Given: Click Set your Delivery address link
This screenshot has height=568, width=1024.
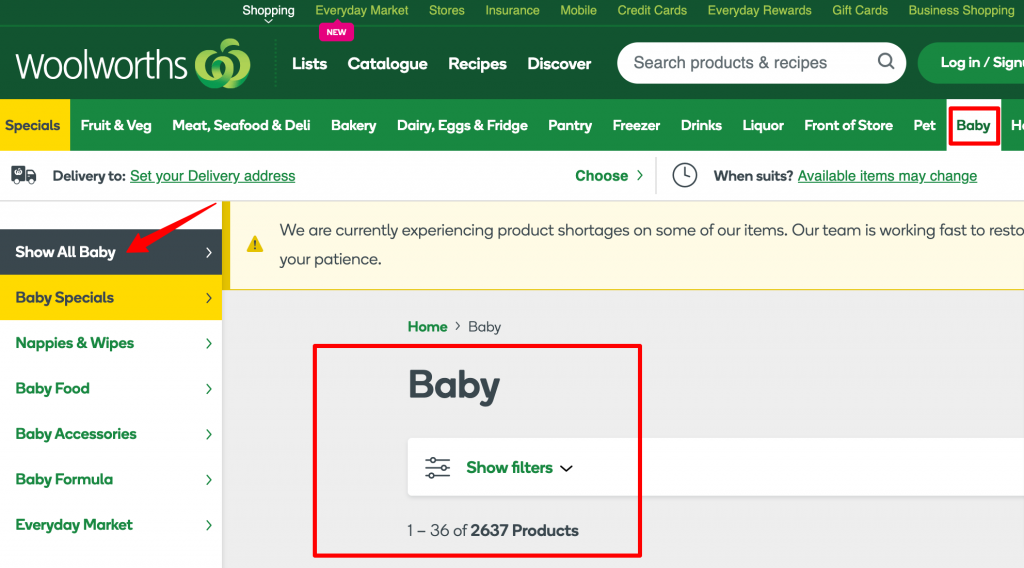Looking at the screenshot, I should pos(212,176).
